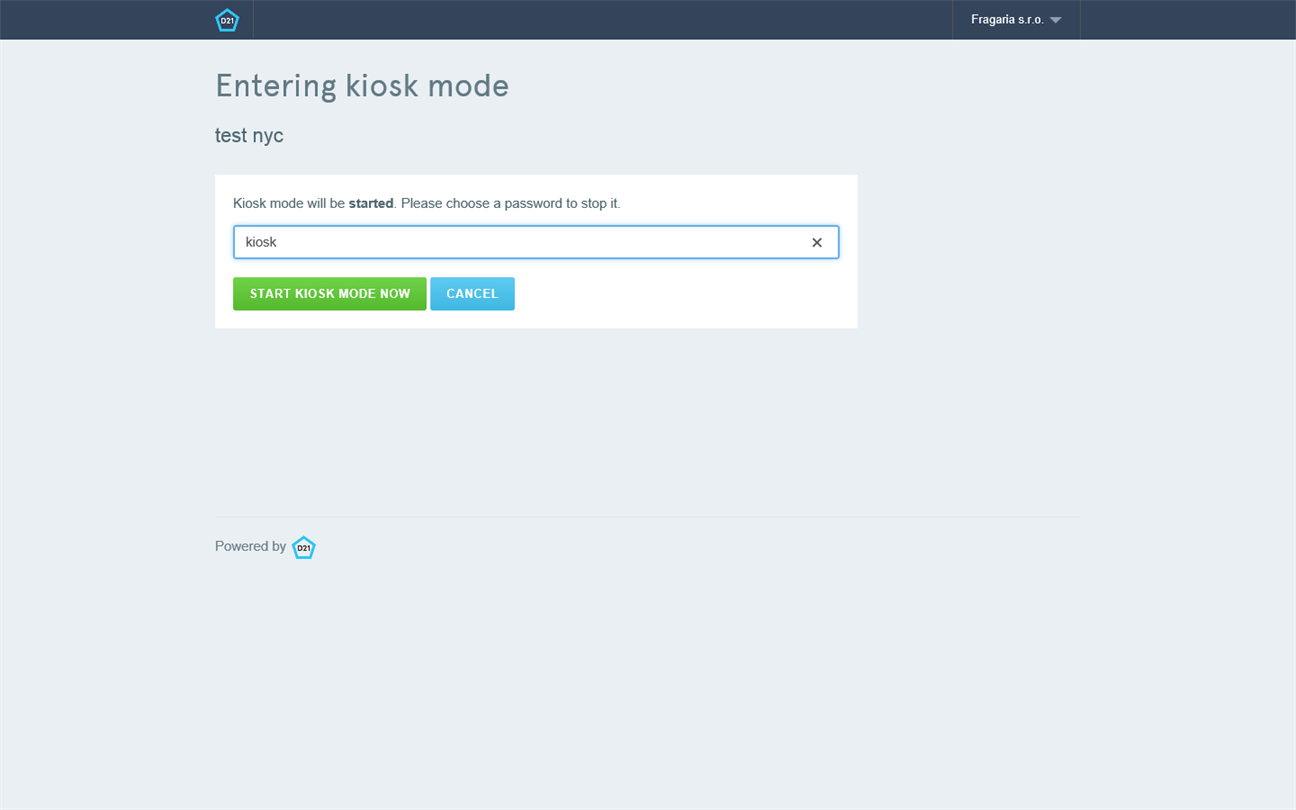Click the D21 logo in the header

click(227, 20)
